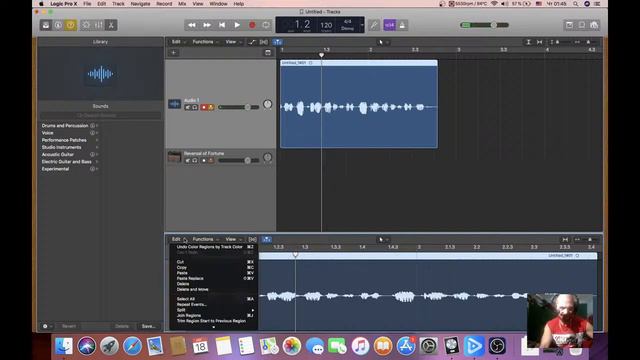The height and width of the screenshot is (360, 640).
Task: Click the Reversal of Fortune track icon
Action: point(174,157)
